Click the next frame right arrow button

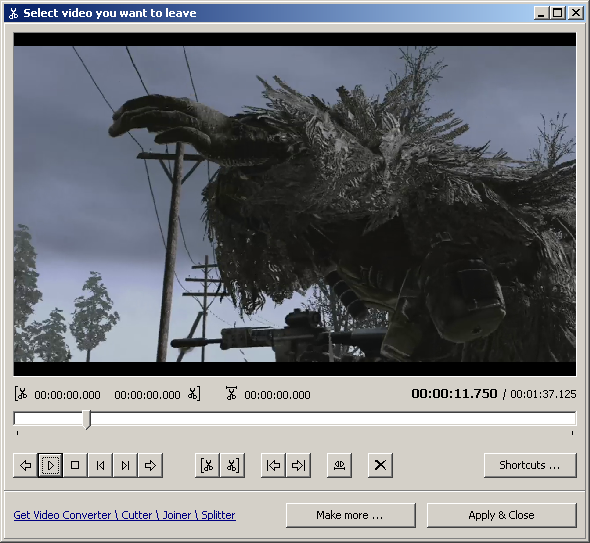click(x=151, y=465)
